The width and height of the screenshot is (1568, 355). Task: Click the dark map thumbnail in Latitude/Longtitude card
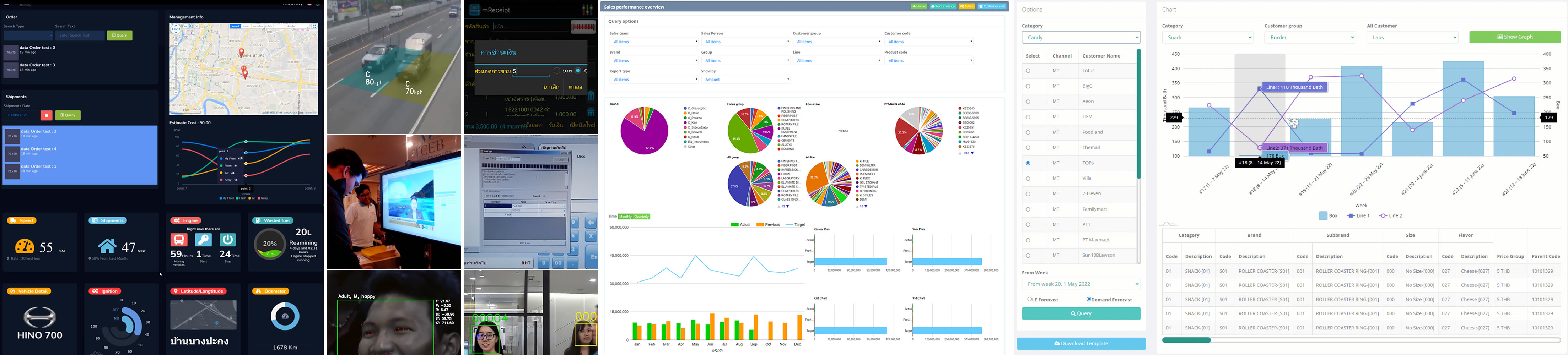point(203,315)
